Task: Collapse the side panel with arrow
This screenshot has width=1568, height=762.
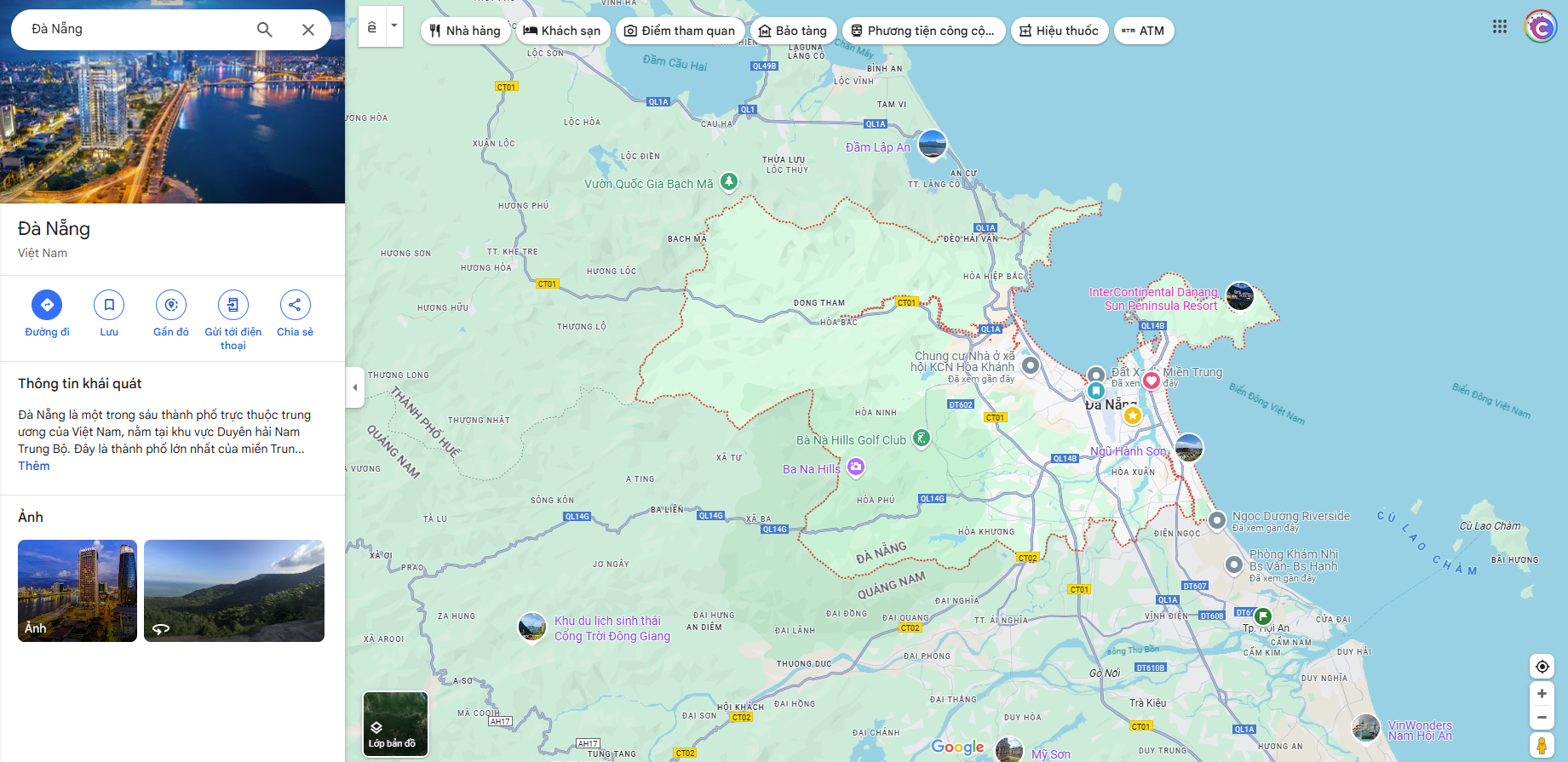Action: pos(355,387)
